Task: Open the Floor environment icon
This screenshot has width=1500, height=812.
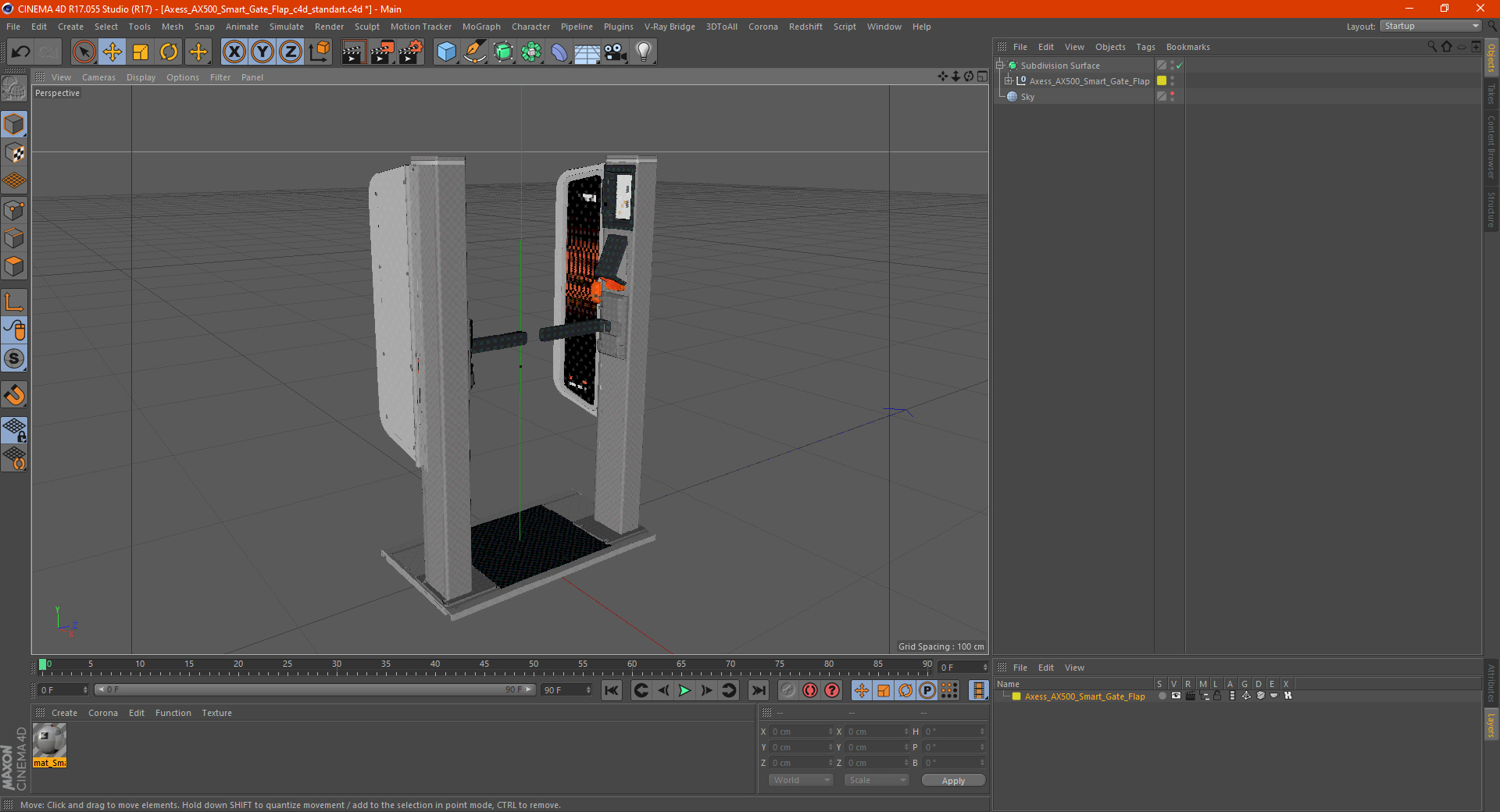Action: pyautogui.click(x=587, y=52)
